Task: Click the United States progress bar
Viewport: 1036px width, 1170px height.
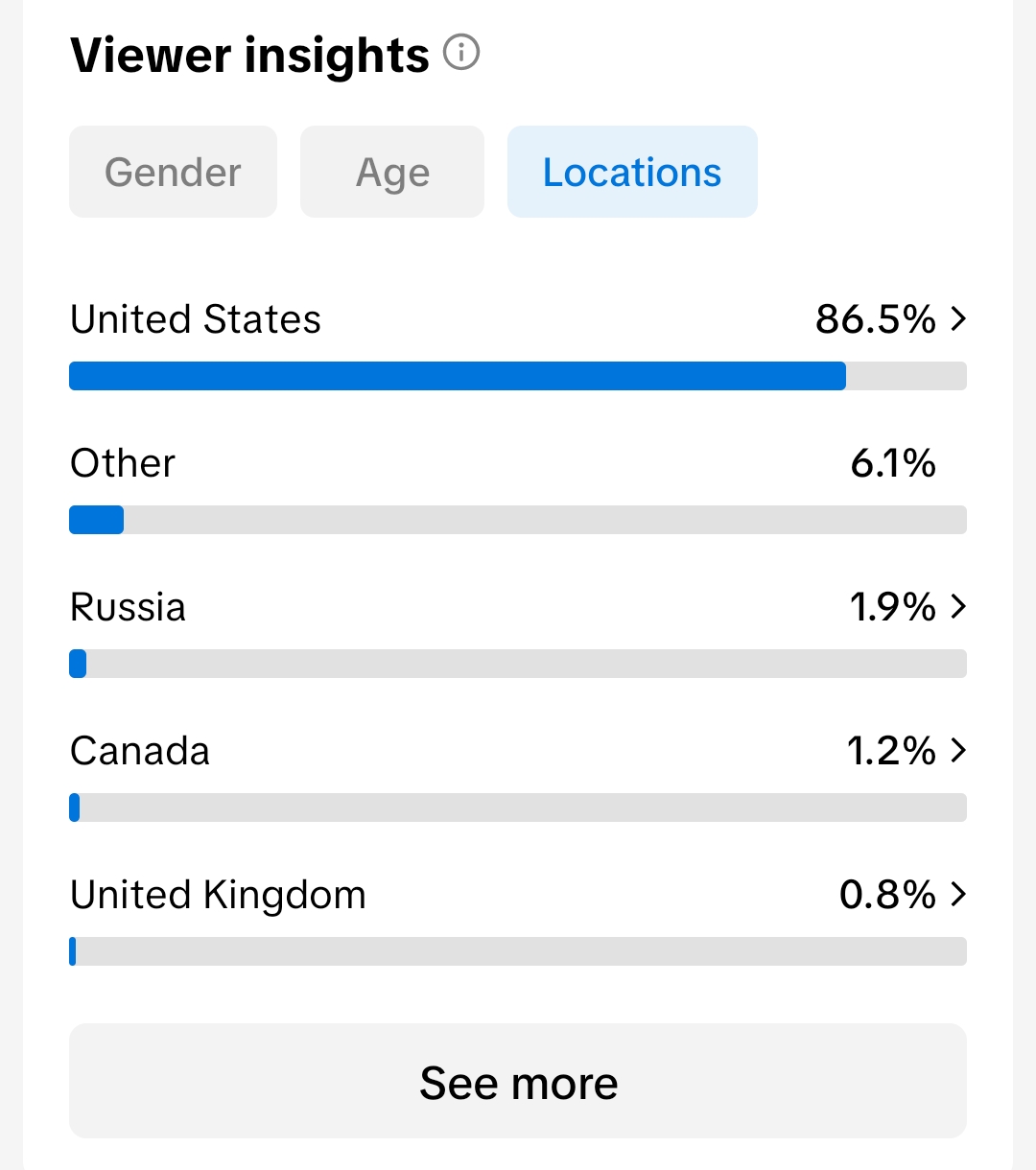Action: tap(518, 376)
